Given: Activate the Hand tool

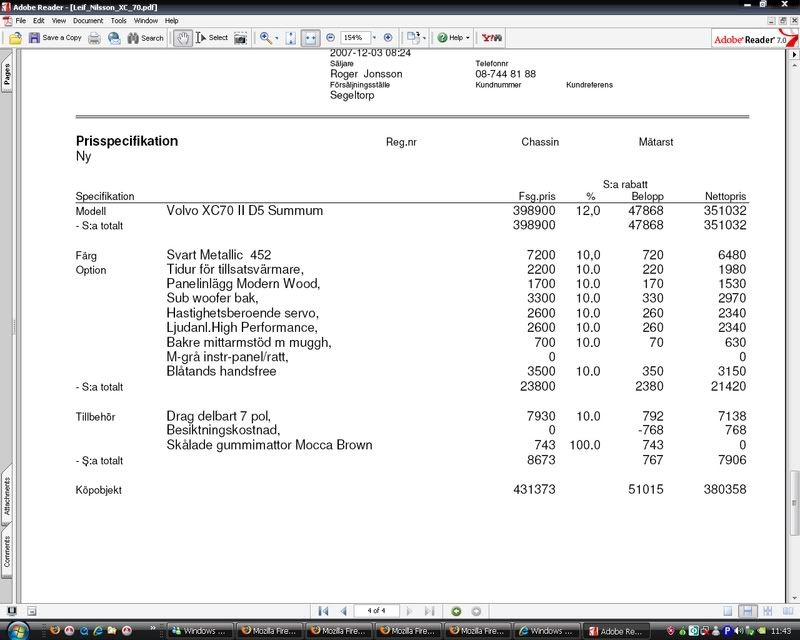Looking at the screenshot, I should pos(182,38).
